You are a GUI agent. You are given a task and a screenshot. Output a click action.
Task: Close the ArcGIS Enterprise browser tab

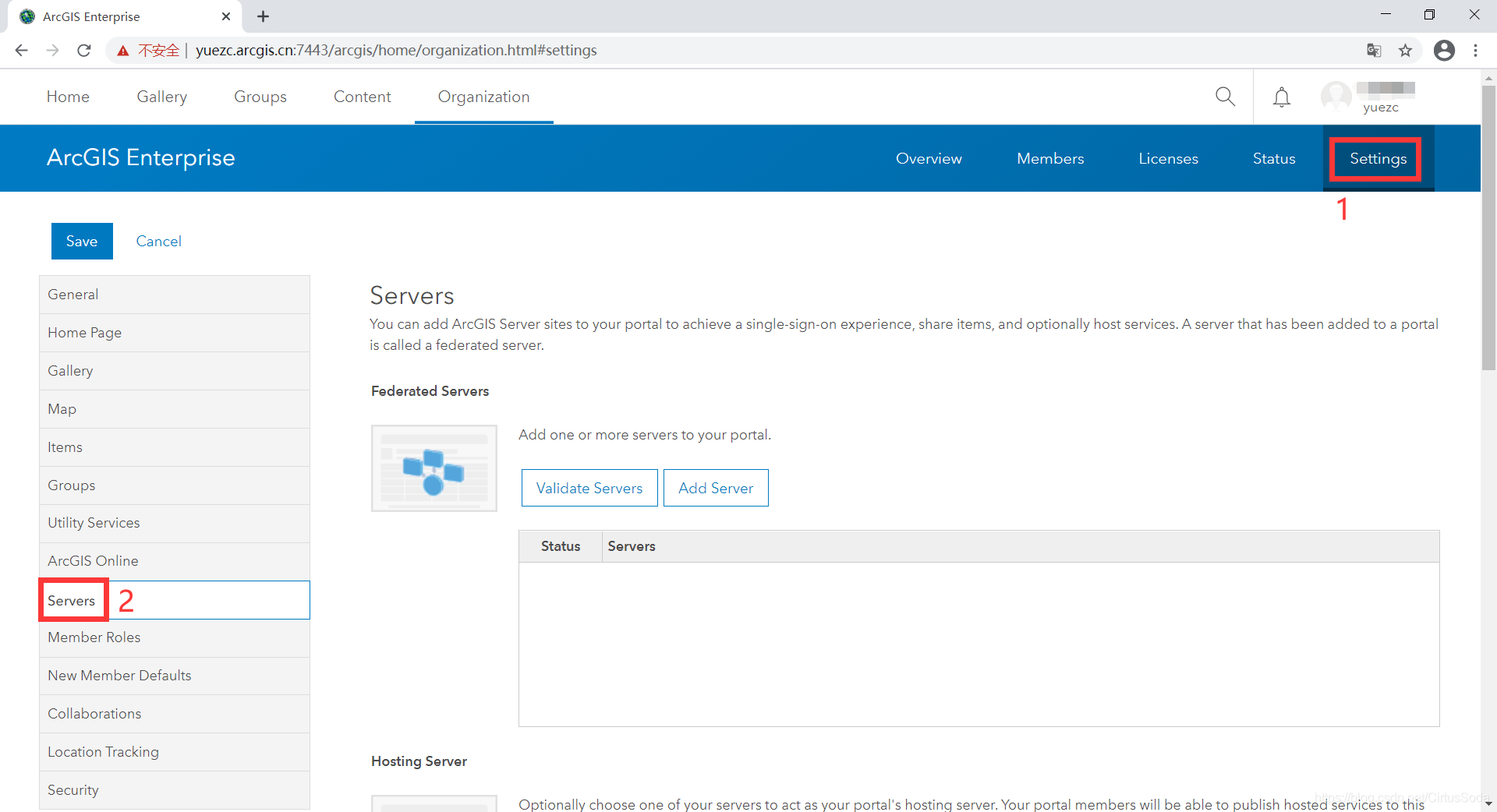click(226, 16)
